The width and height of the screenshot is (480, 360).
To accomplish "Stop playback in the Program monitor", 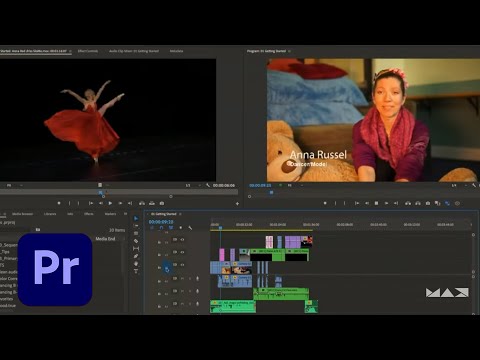I will point(376,203).
